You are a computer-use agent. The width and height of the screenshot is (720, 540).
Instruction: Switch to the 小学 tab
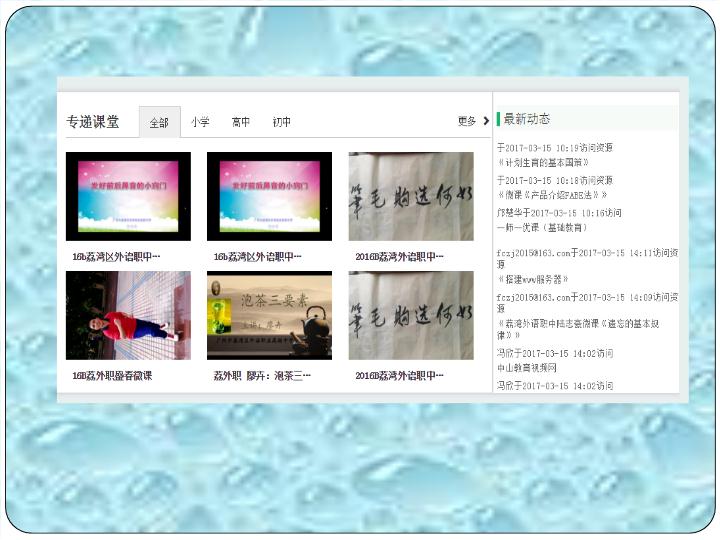click(200, 122)
